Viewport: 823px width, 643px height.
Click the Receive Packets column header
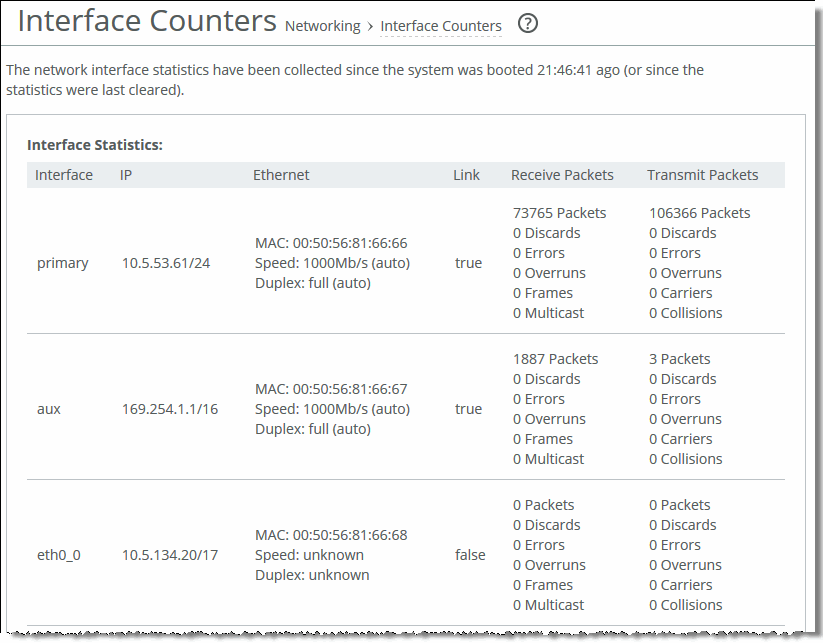(x=562, y=175)
